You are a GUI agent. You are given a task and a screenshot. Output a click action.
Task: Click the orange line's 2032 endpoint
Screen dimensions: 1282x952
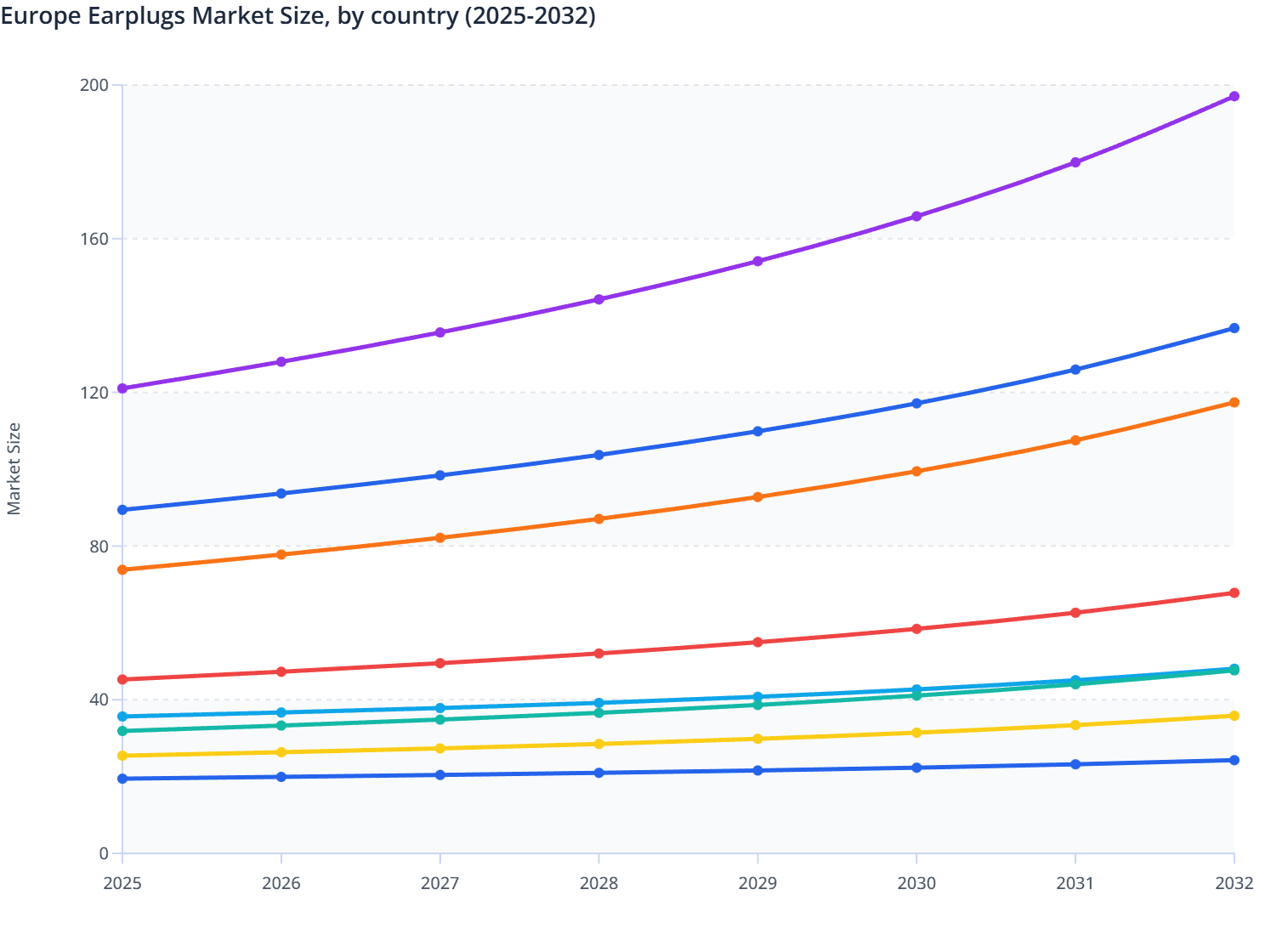1234,401
